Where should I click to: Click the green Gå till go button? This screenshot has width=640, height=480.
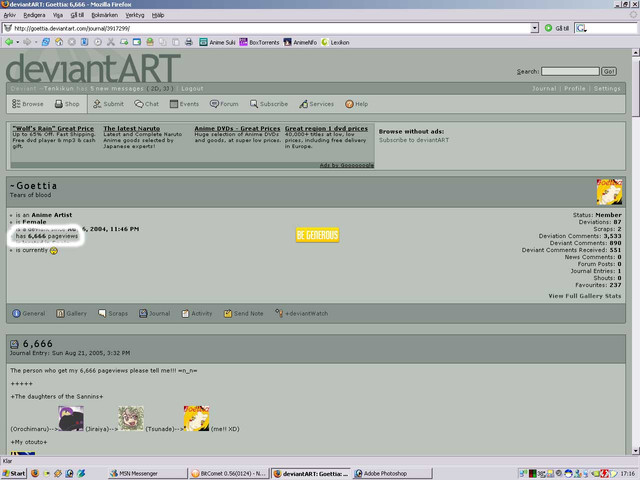click(557, 28)
